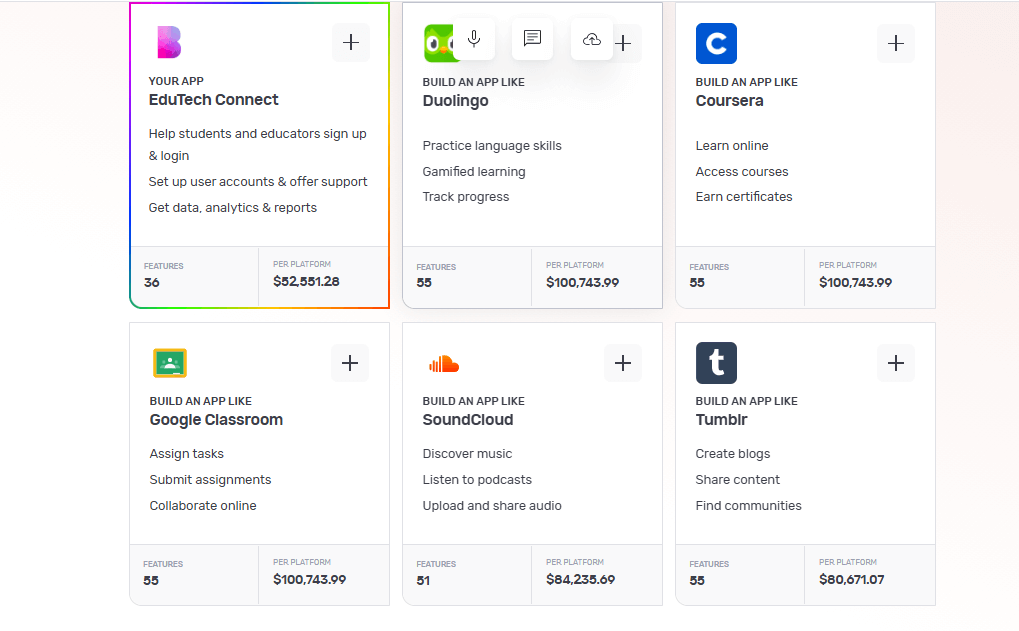Click the plus button on Google Classroom card
The height and width of the screenshot is (631, 1019).
pyautogui.click(x=350, y=363)
